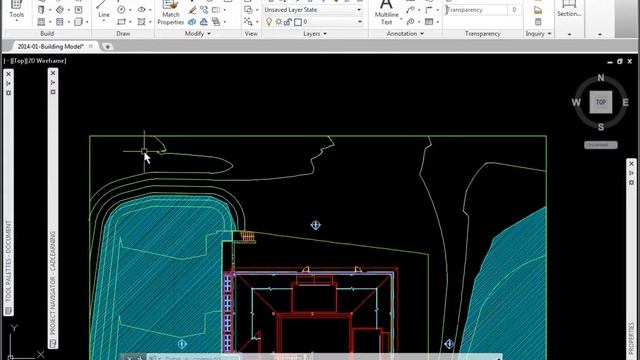Image resolution: width=640 pixels, height=360 pixels.
Task: Select the Ellipse tool in Draw panel
Action: pyautogui.click(x=142, y=9)
